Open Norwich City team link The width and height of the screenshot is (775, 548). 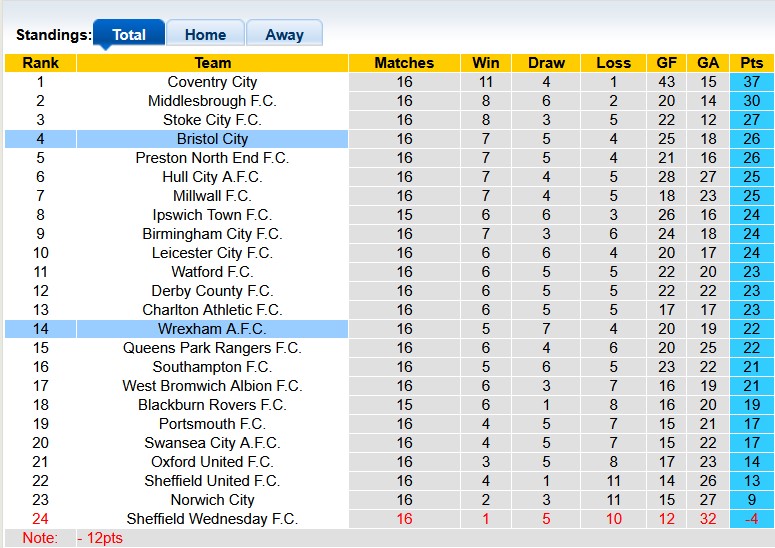pyautogui.click(x=212, y=500)
